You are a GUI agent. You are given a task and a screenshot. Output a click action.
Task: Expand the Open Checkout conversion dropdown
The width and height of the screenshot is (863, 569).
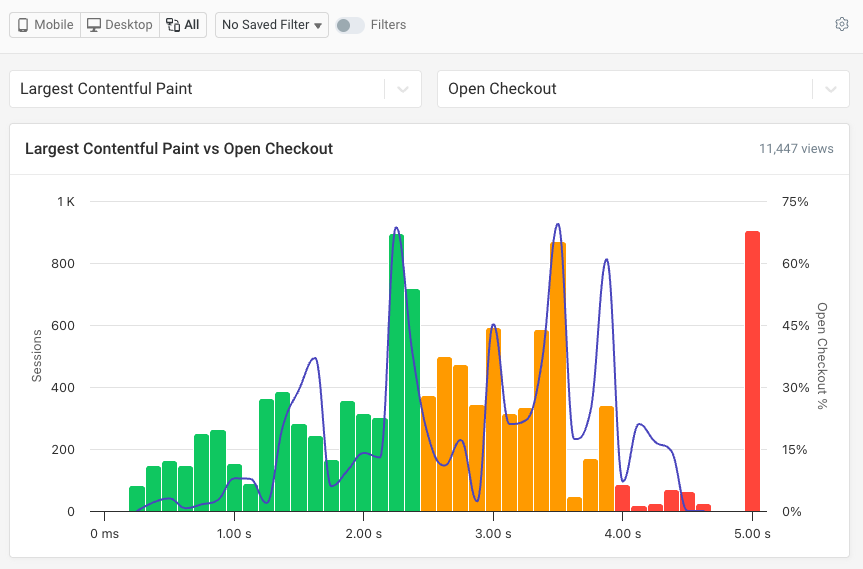[x=643, y=89]
